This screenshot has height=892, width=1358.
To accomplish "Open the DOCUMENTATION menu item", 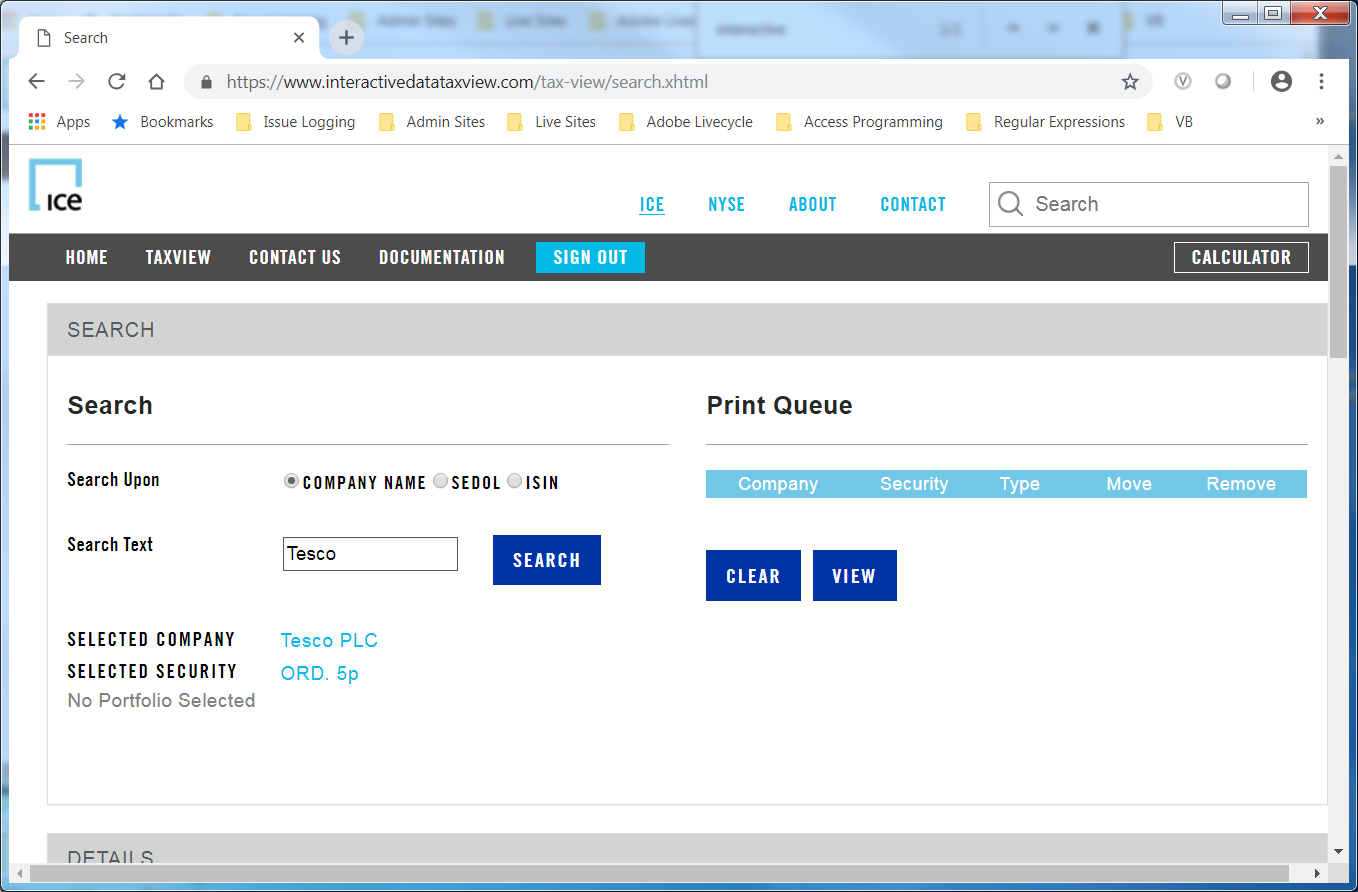I will point(442,257).
